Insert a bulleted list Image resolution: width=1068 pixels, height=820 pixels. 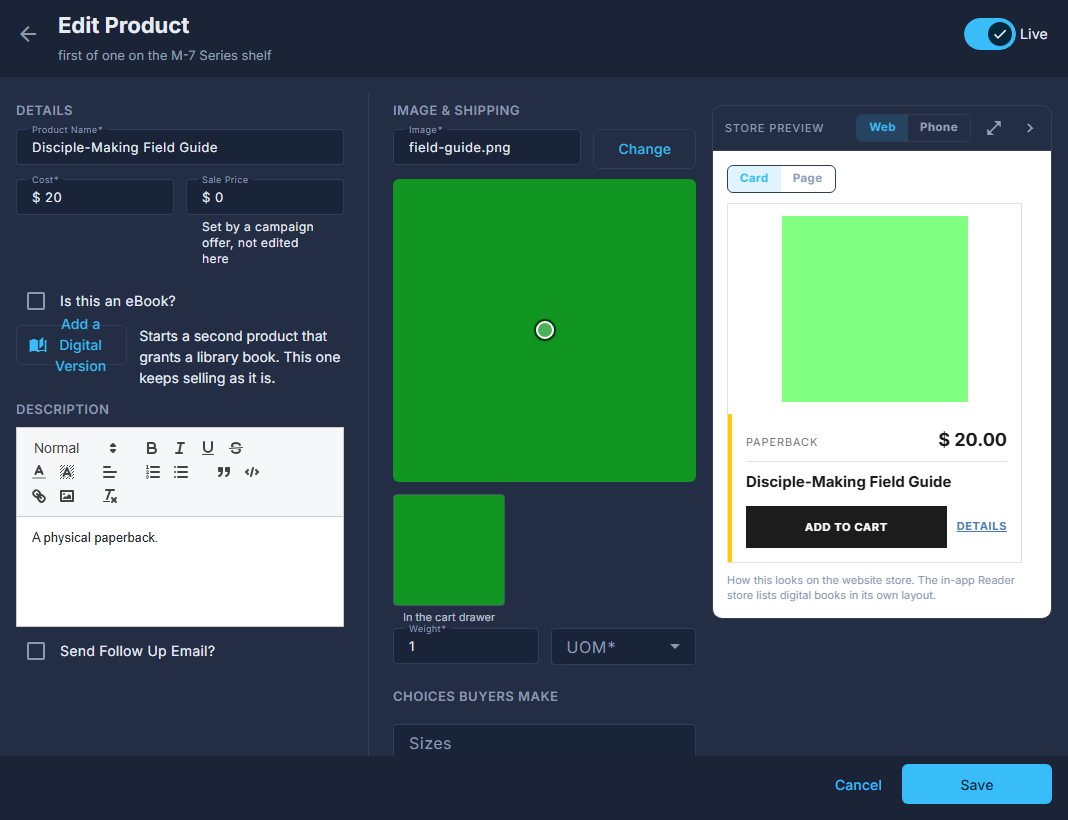coord(180,472)
